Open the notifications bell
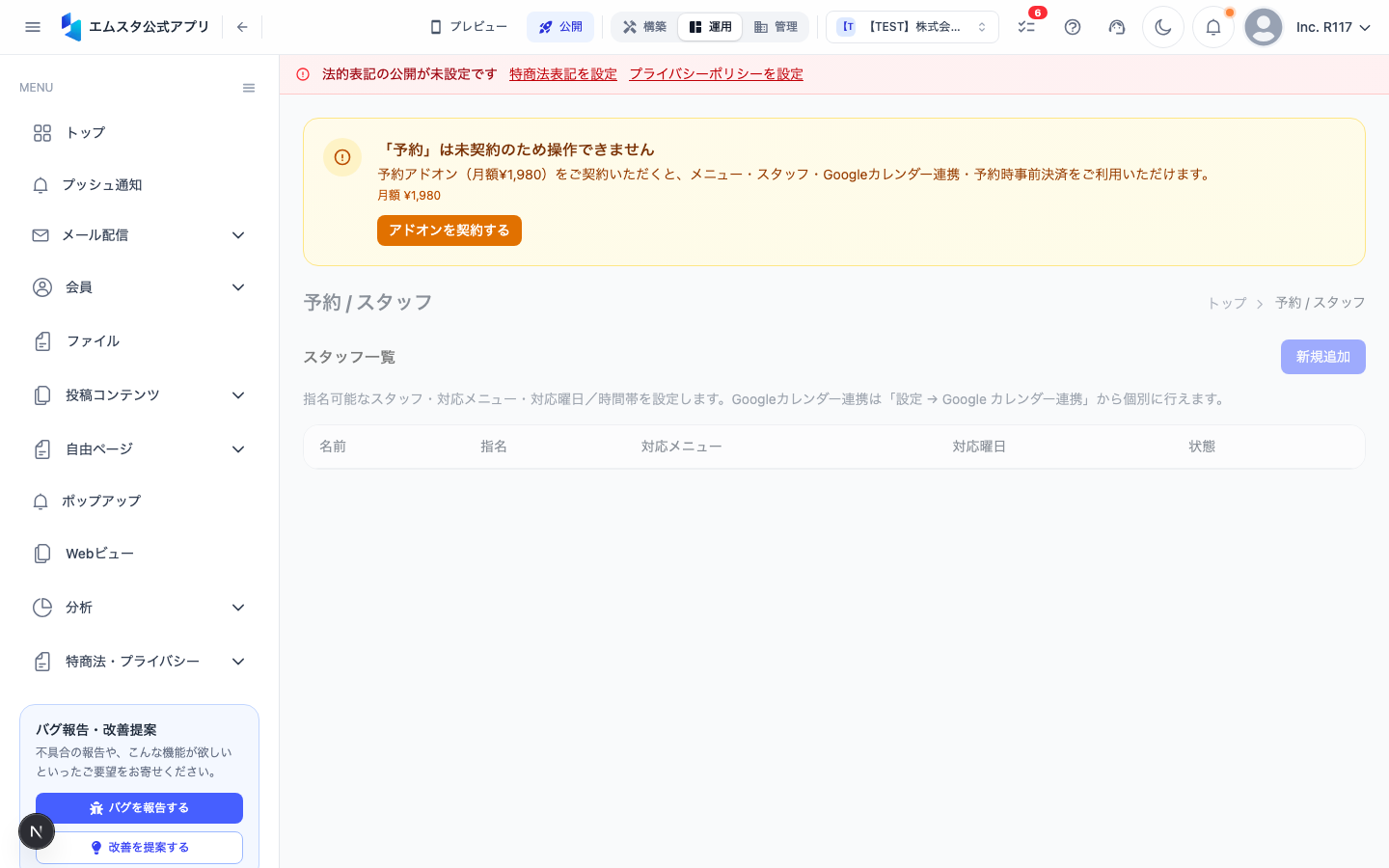 point(1213,27)
